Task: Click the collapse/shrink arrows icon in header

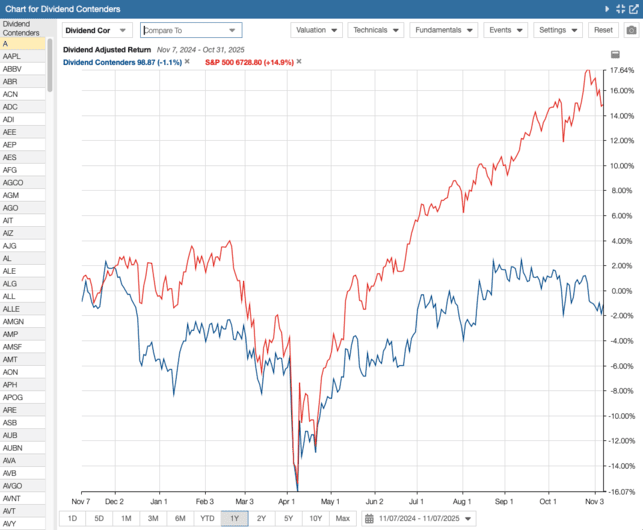Action: [621, 9]
